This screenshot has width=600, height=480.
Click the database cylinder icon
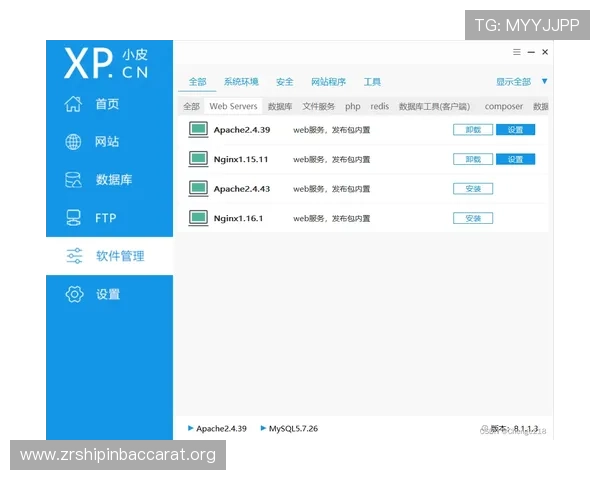[x=73, y=180]
